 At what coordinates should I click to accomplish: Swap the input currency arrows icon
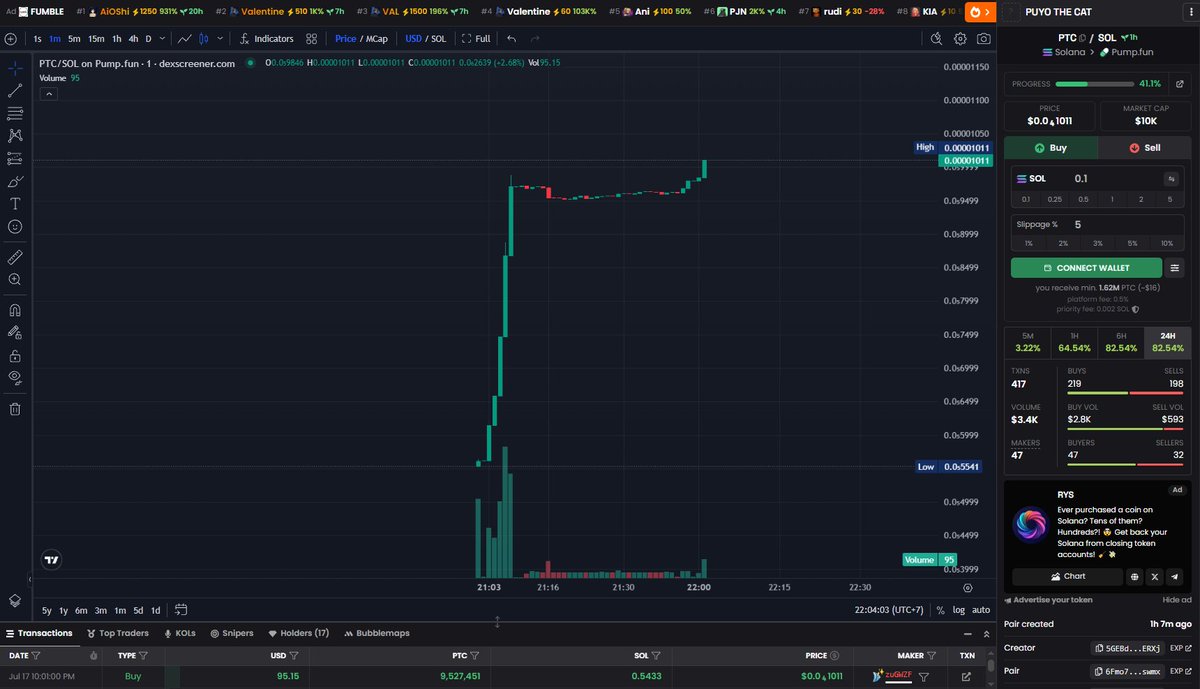pos(1170,179)
